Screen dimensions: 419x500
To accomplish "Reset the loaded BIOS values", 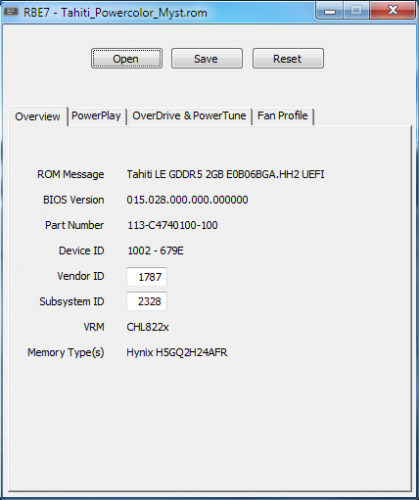I will click(288, 59).
